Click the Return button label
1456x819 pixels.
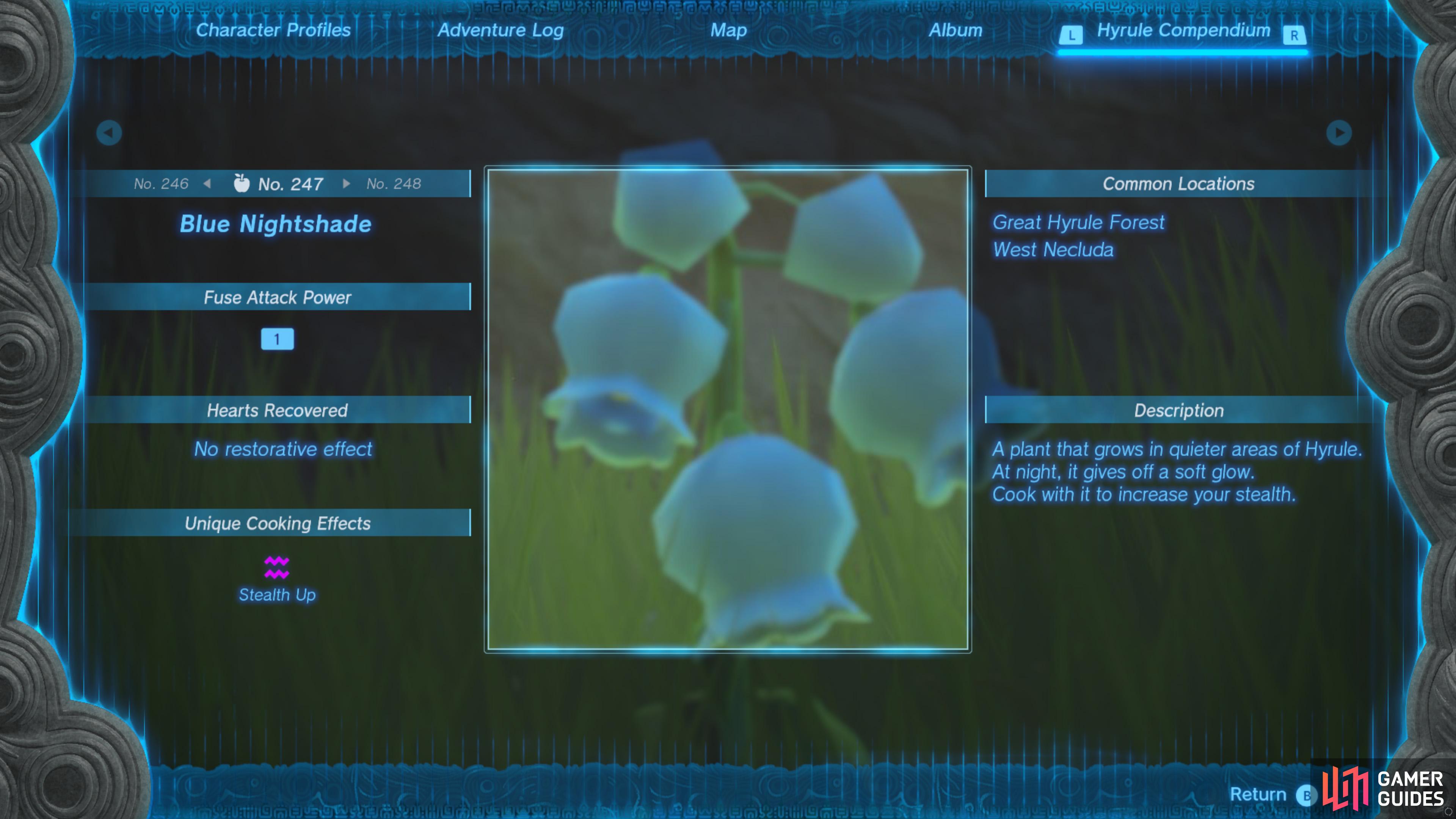click(x=1258, y=794)
